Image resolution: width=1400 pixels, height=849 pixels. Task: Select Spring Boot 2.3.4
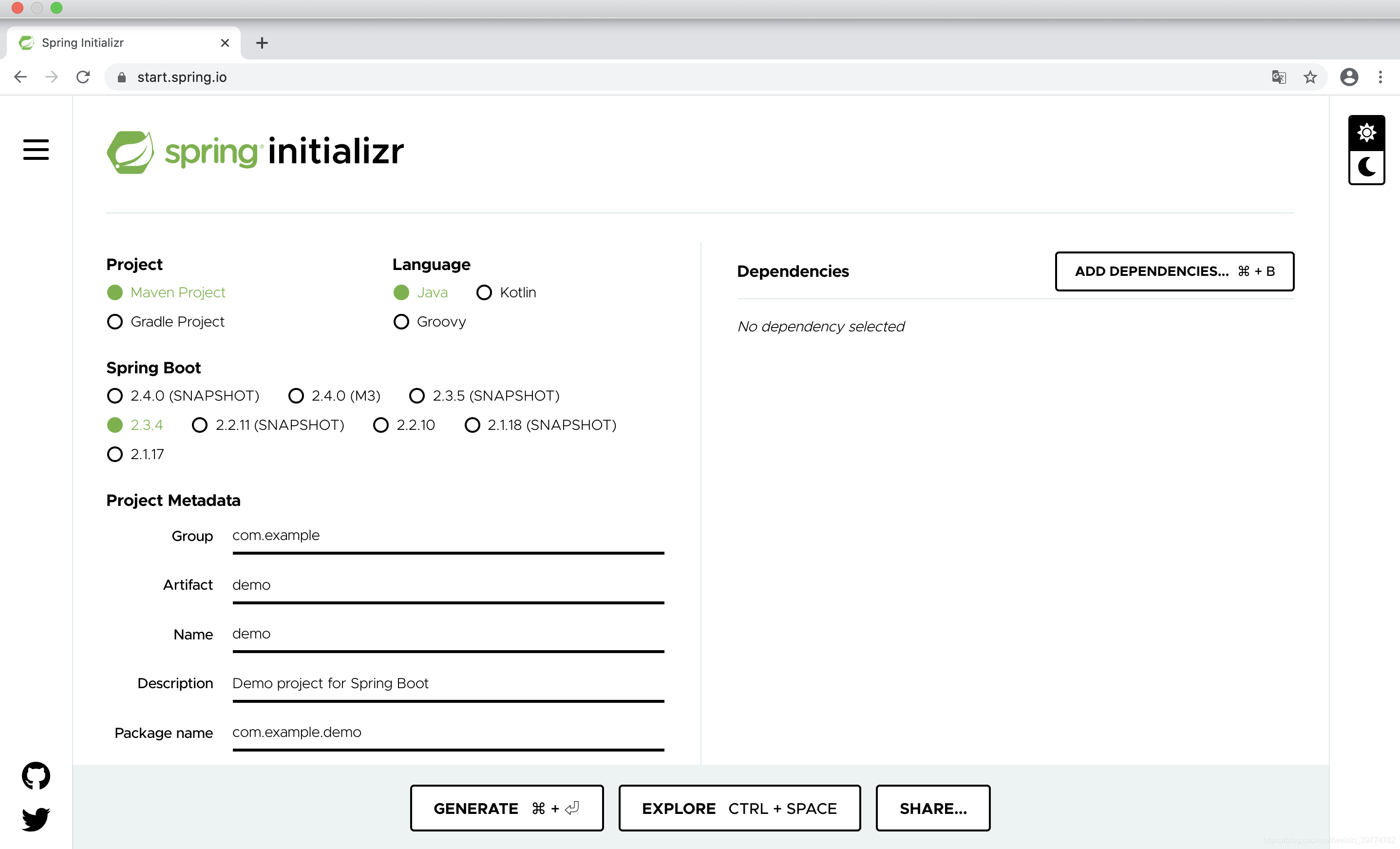pyautogui.click(x=134, y=425)
